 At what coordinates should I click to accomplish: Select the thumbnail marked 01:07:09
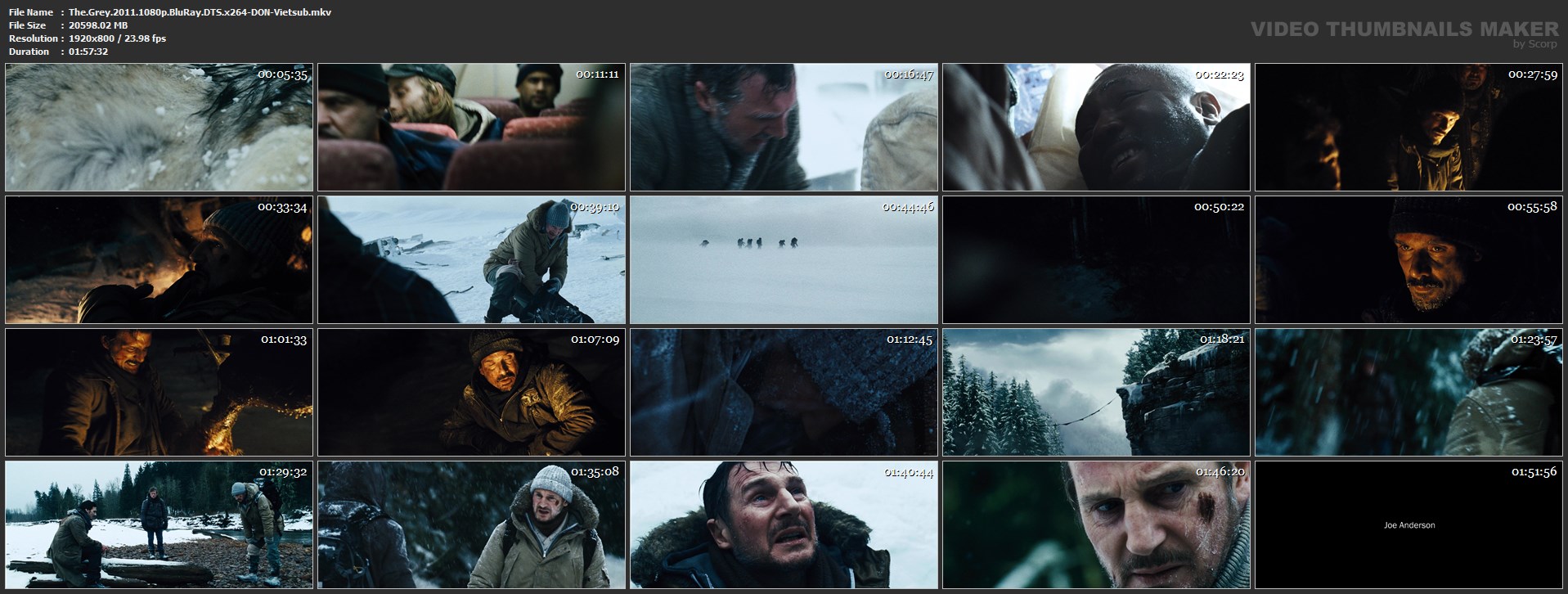[x=471, y=392]
